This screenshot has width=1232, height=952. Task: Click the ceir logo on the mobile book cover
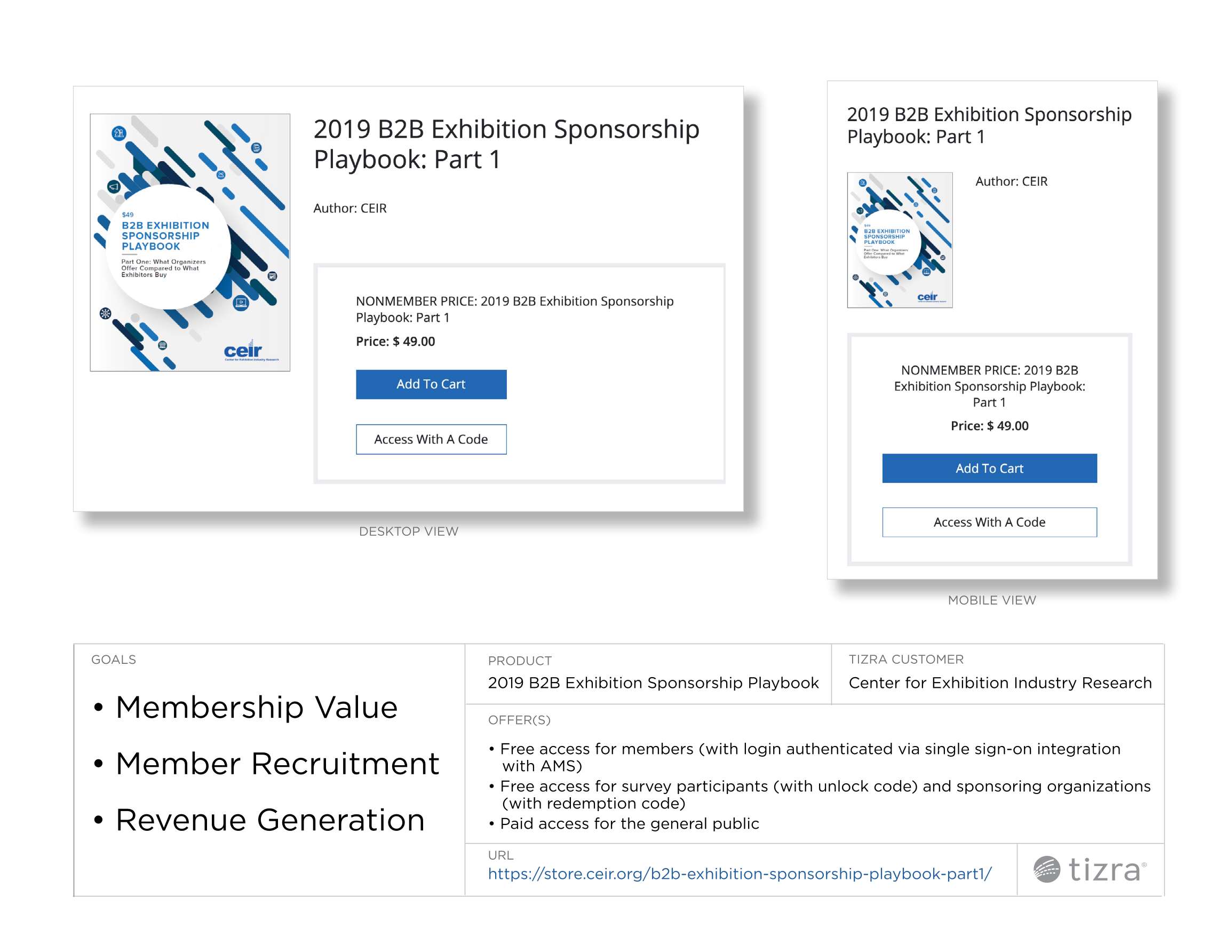tap(927, 297)
